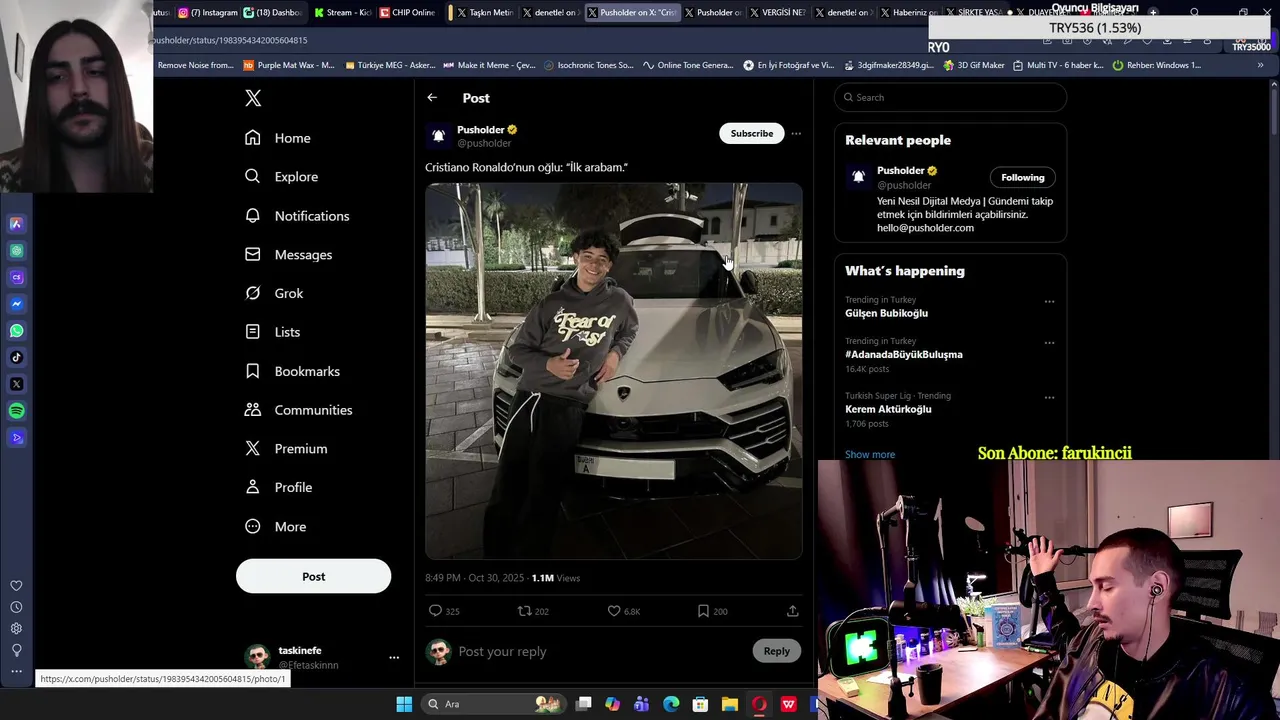Open Kerem Aktürkoğlu trending topic
Viewport: 1280px width, 720px height.
(x=888, y=409)
